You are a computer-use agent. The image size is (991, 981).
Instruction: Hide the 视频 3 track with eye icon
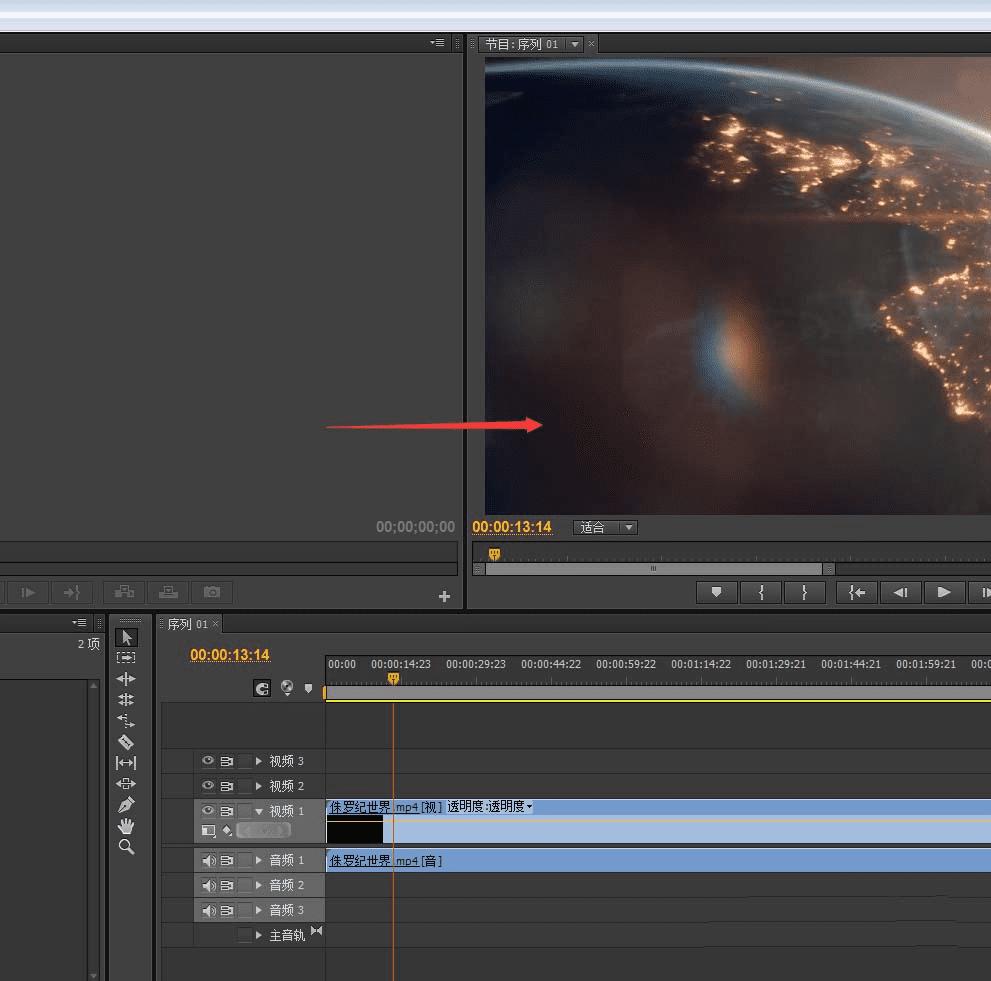pos(208,761)
